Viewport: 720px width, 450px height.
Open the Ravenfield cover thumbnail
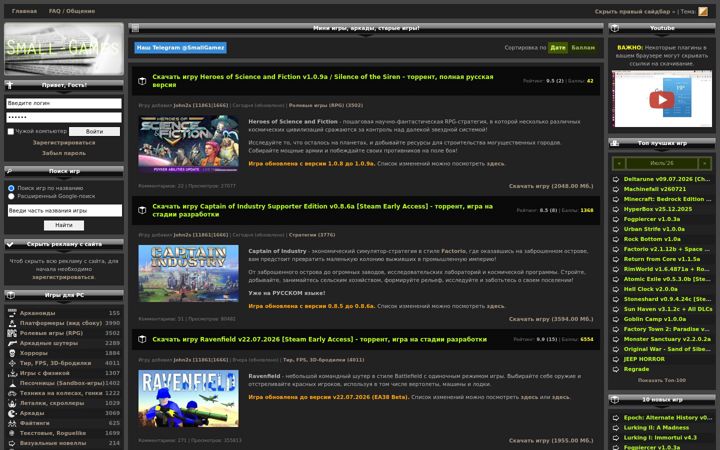(188, 399)
